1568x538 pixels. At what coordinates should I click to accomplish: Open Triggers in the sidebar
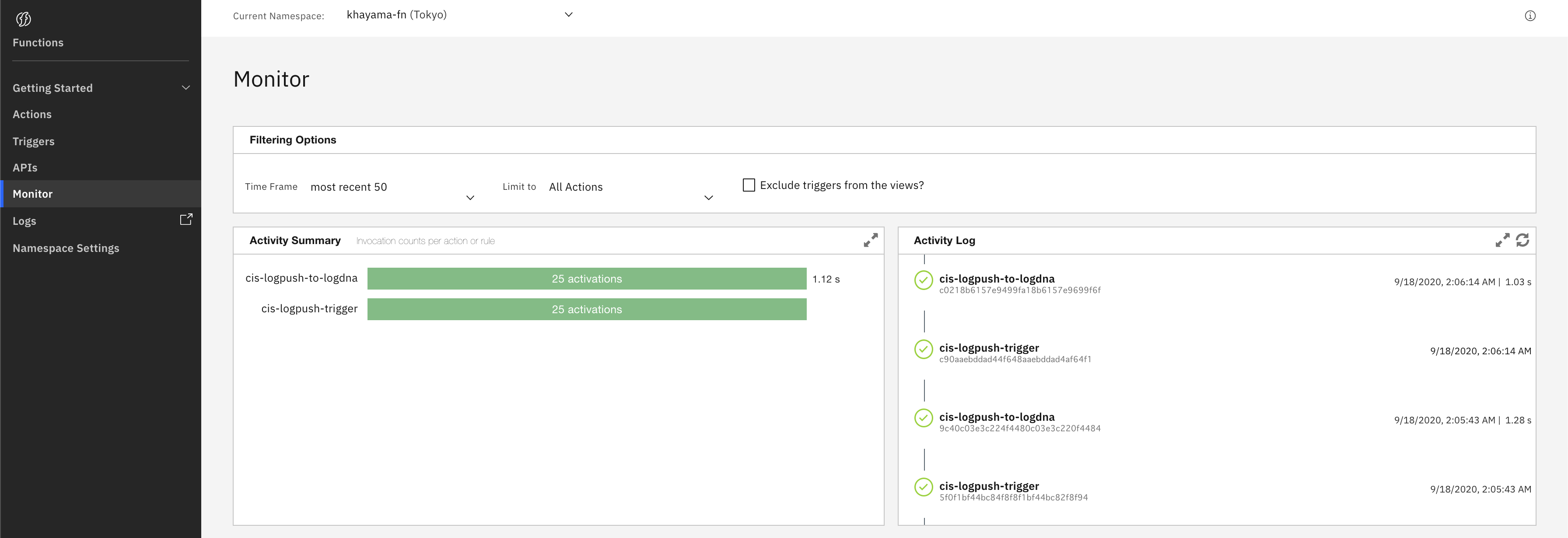point(34,141)
